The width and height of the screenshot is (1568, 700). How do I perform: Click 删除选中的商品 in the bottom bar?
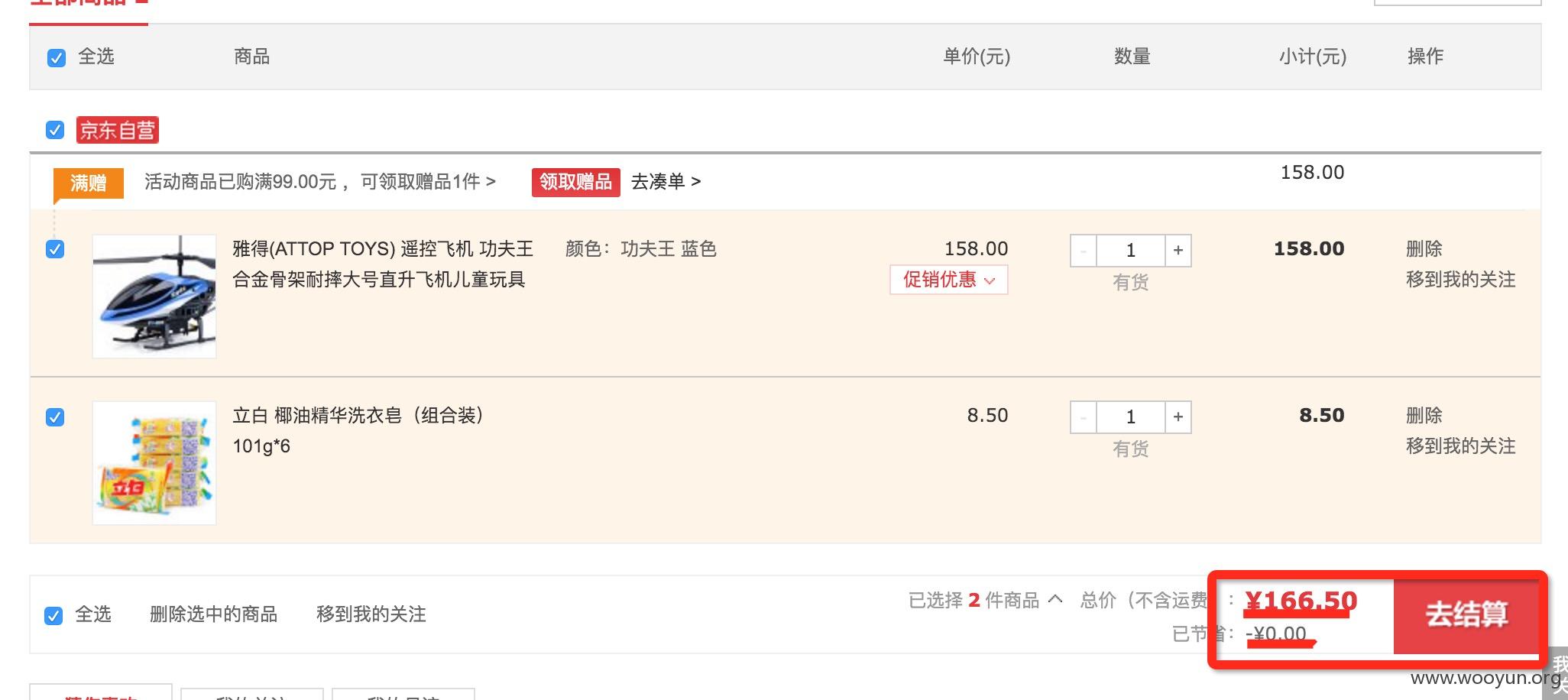[x=214, y=614]
